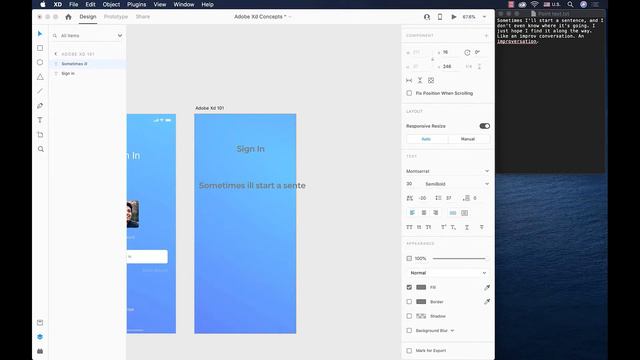Toggle Responsive Resize switch
The height and width of the screenshot is (360, 640).
tap(484, 126)
